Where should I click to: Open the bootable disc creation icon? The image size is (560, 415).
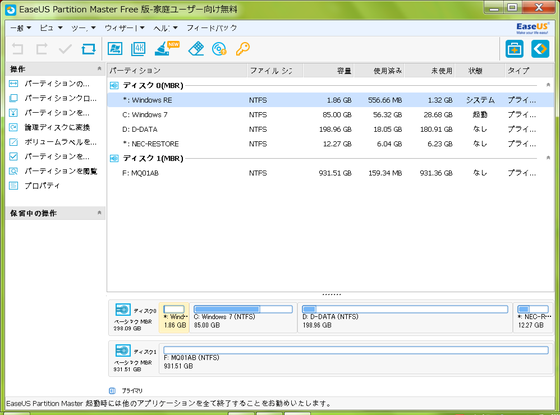[219, 49]
